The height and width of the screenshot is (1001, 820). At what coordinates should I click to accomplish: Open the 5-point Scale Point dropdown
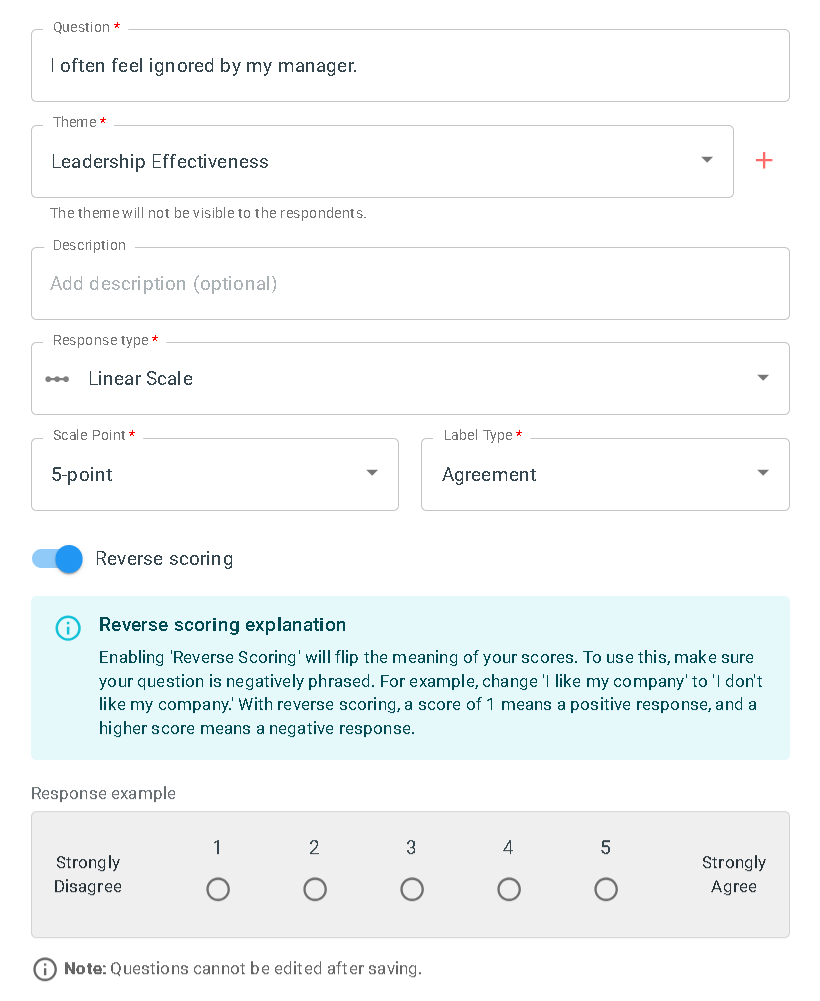click(215, 474)
